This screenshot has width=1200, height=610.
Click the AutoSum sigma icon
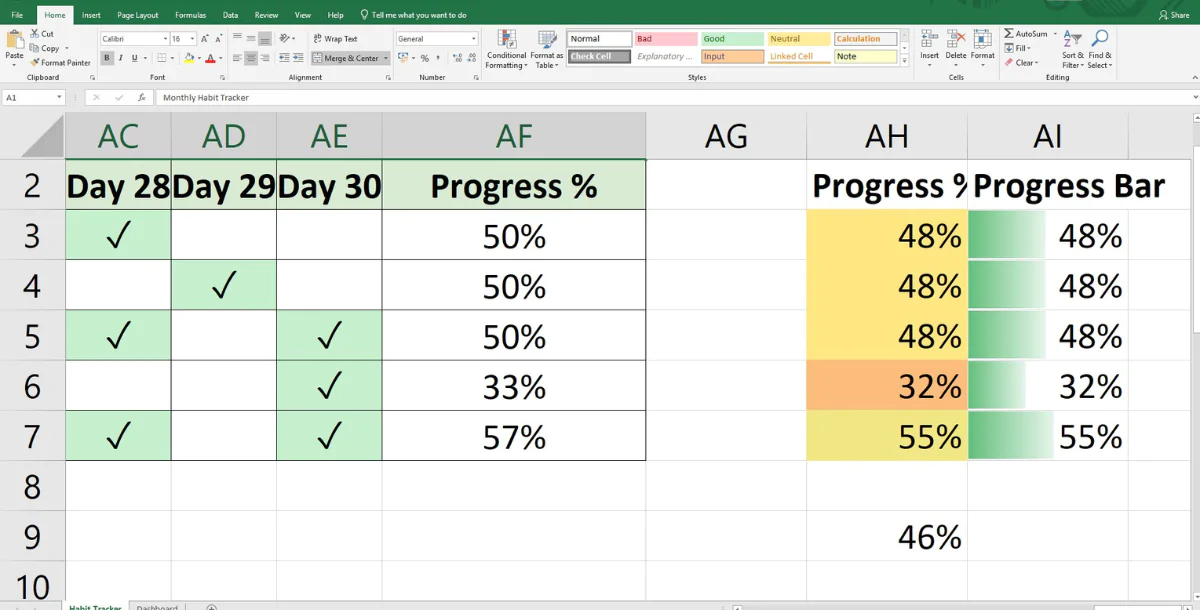[x=1009, y=34]
